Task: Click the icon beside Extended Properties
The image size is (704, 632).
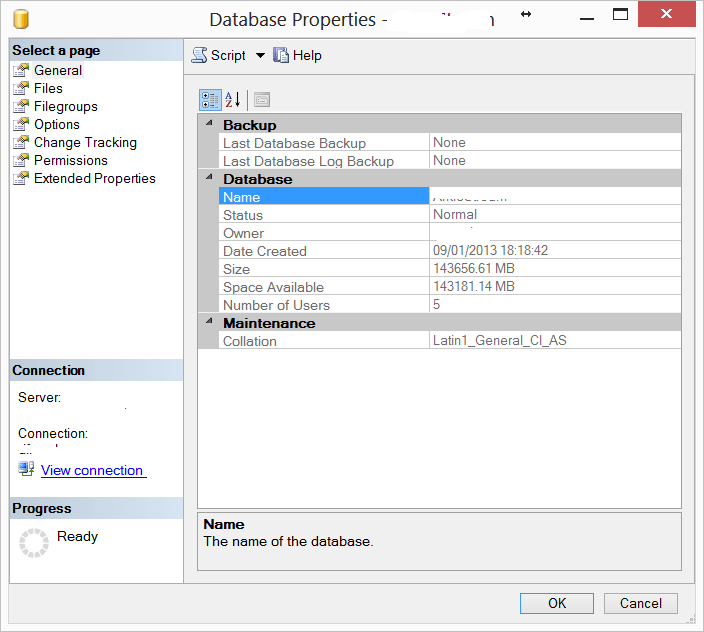Action: click(21, 178)
